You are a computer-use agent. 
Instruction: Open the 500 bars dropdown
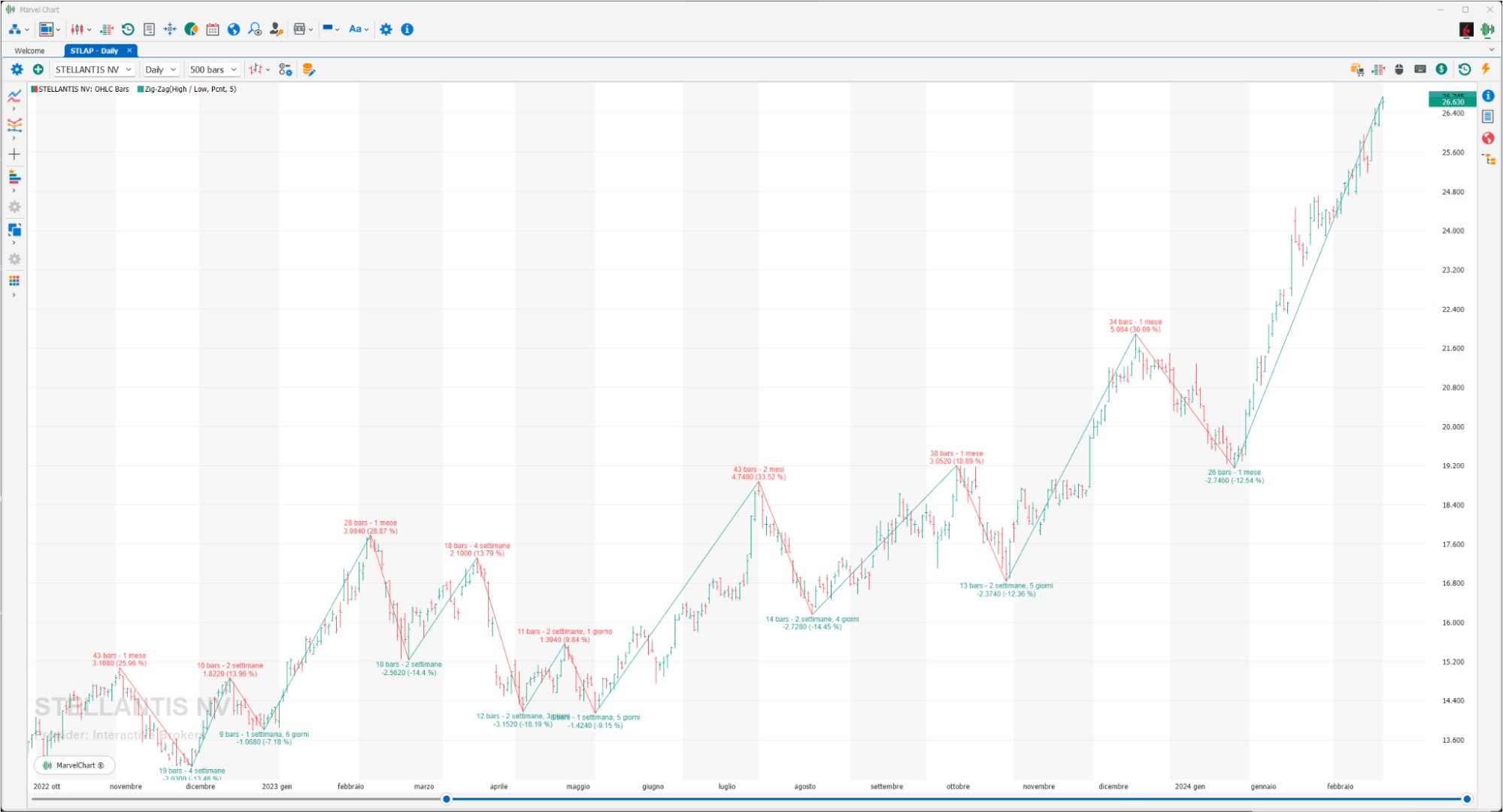pos(213,69)
